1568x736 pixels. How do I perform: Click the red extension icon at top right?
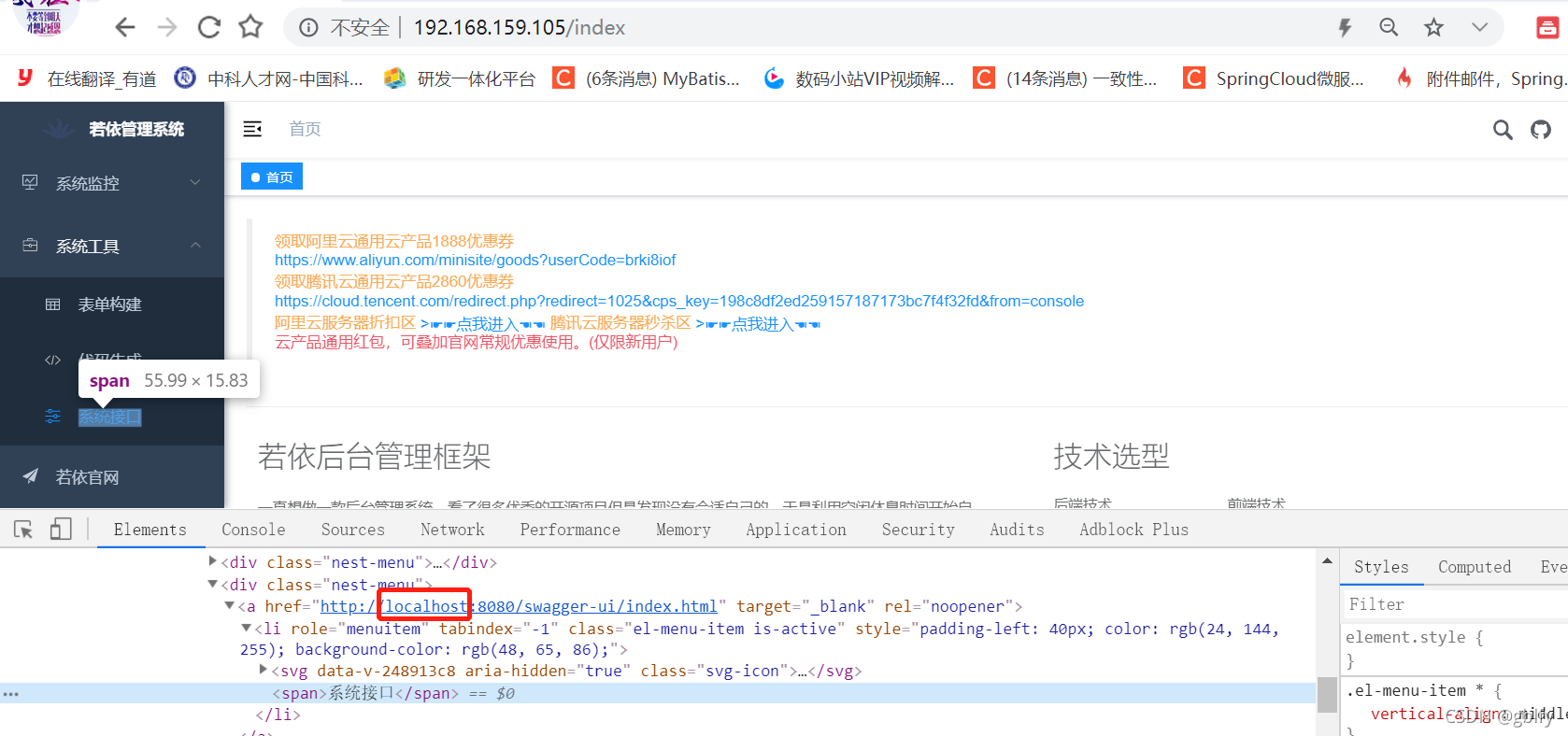click(1547, 28)
